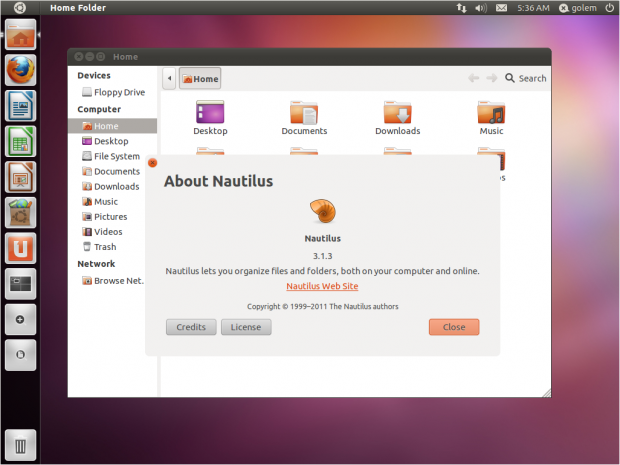Viewport: 620px width, 465px height.
Task: Open the Downloads folder icon
Action: 398,118
